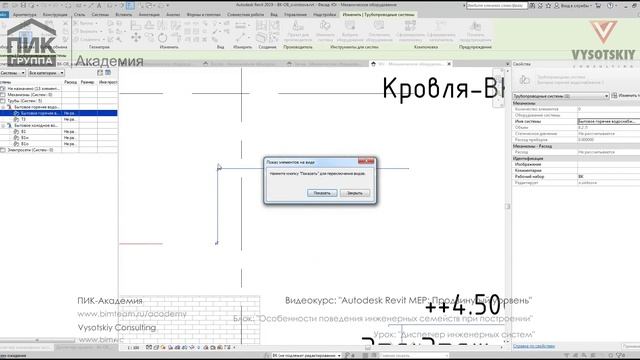Click the help question mark icon

click(610, 6)
